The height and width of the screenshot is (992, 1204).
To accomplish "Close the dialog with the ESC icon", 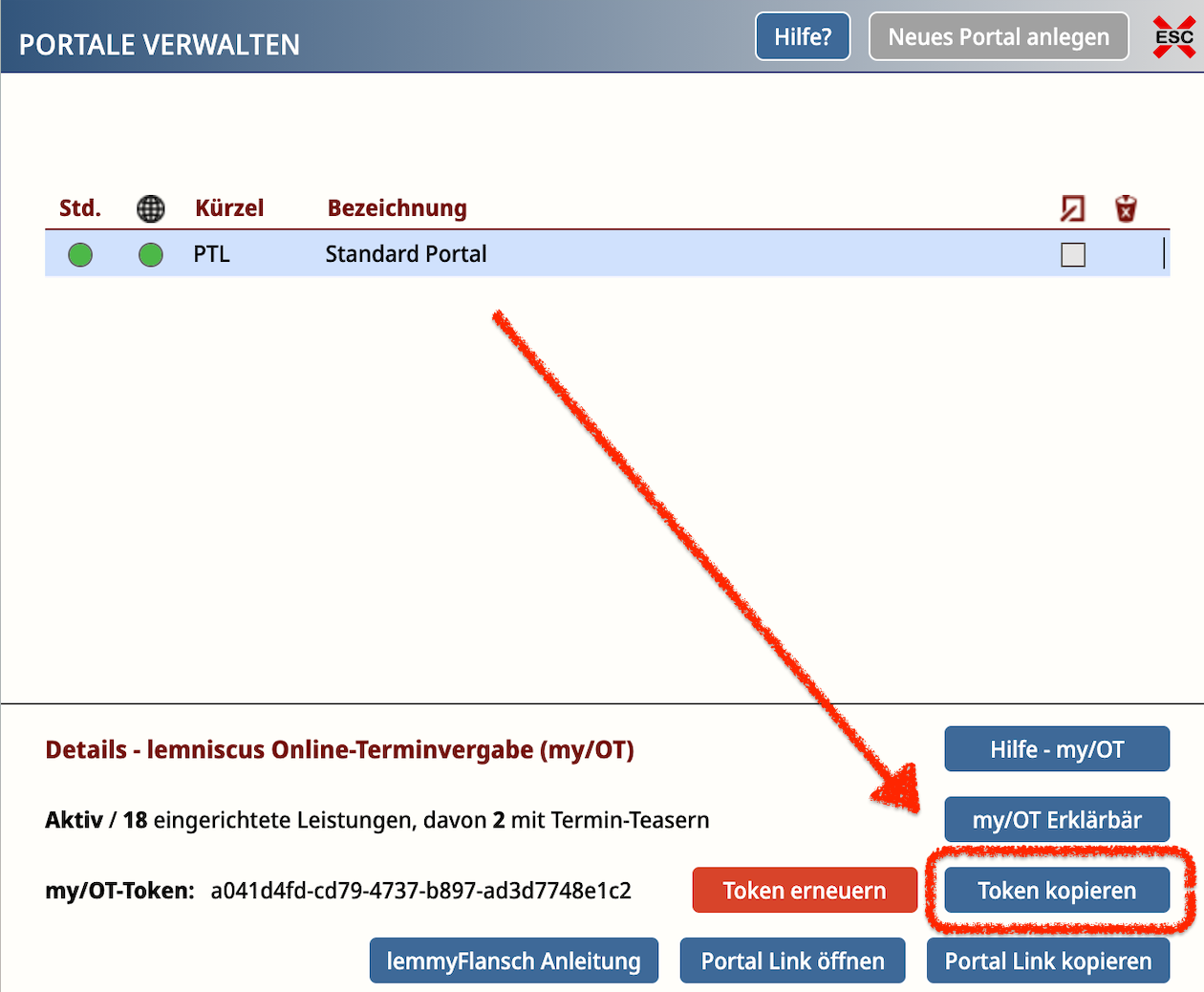I will (1173, 37).
